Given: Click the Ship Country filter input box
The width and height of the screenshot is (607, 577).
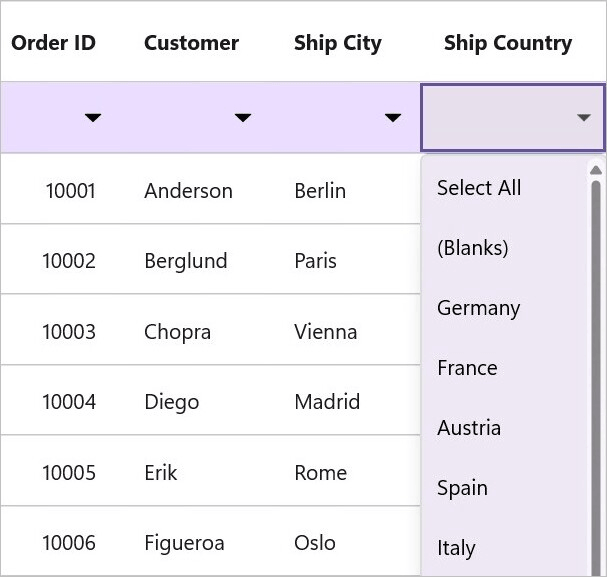Looking at the screenshot, I should click(513, 117).
